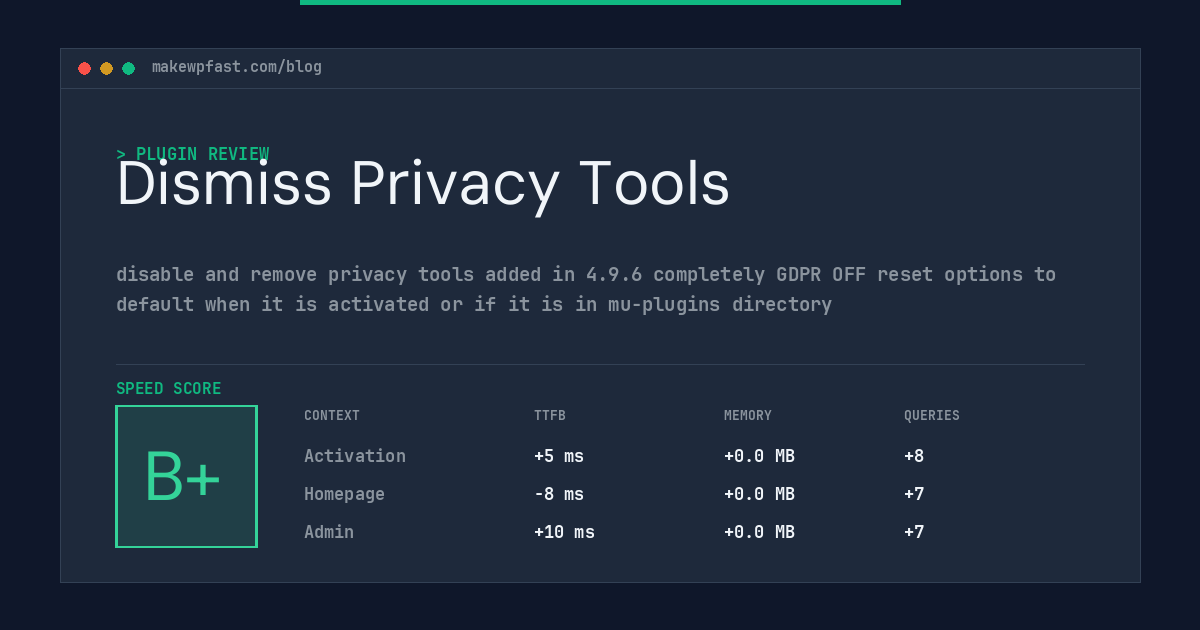Click Homepage queries value '+7'
Viewport: 1200px width, 630px height.
coord(914,494)
